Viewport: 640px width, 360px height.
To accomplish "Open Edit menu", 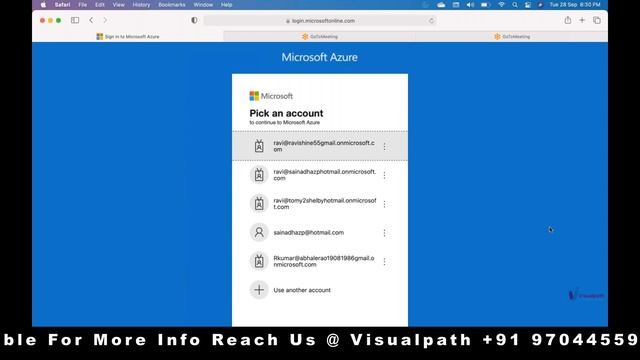I will point(100,5).
